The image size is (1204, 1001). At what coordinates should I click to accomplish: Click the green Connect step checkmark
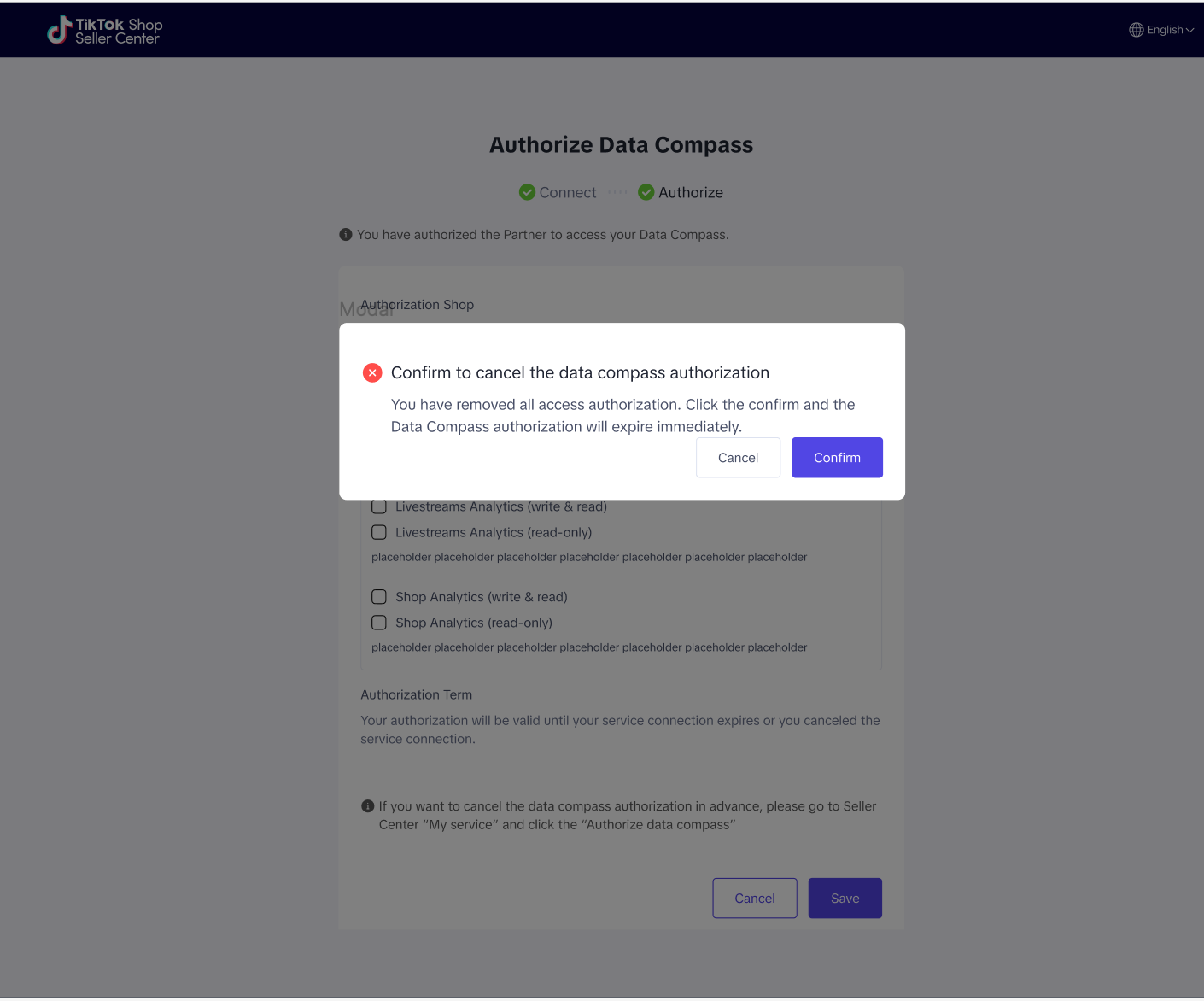click(527, 192)
